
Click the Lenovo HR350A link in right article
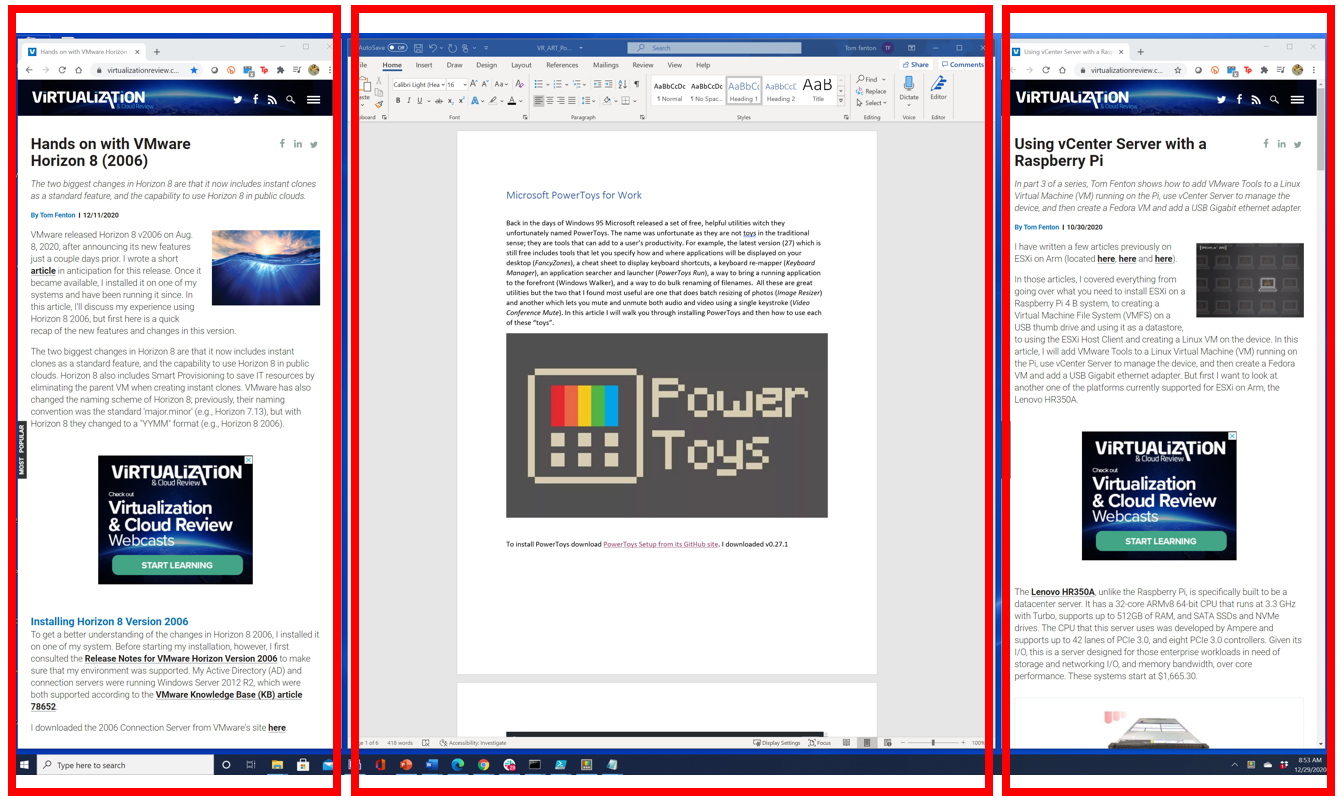click(x=1063, y=592)
